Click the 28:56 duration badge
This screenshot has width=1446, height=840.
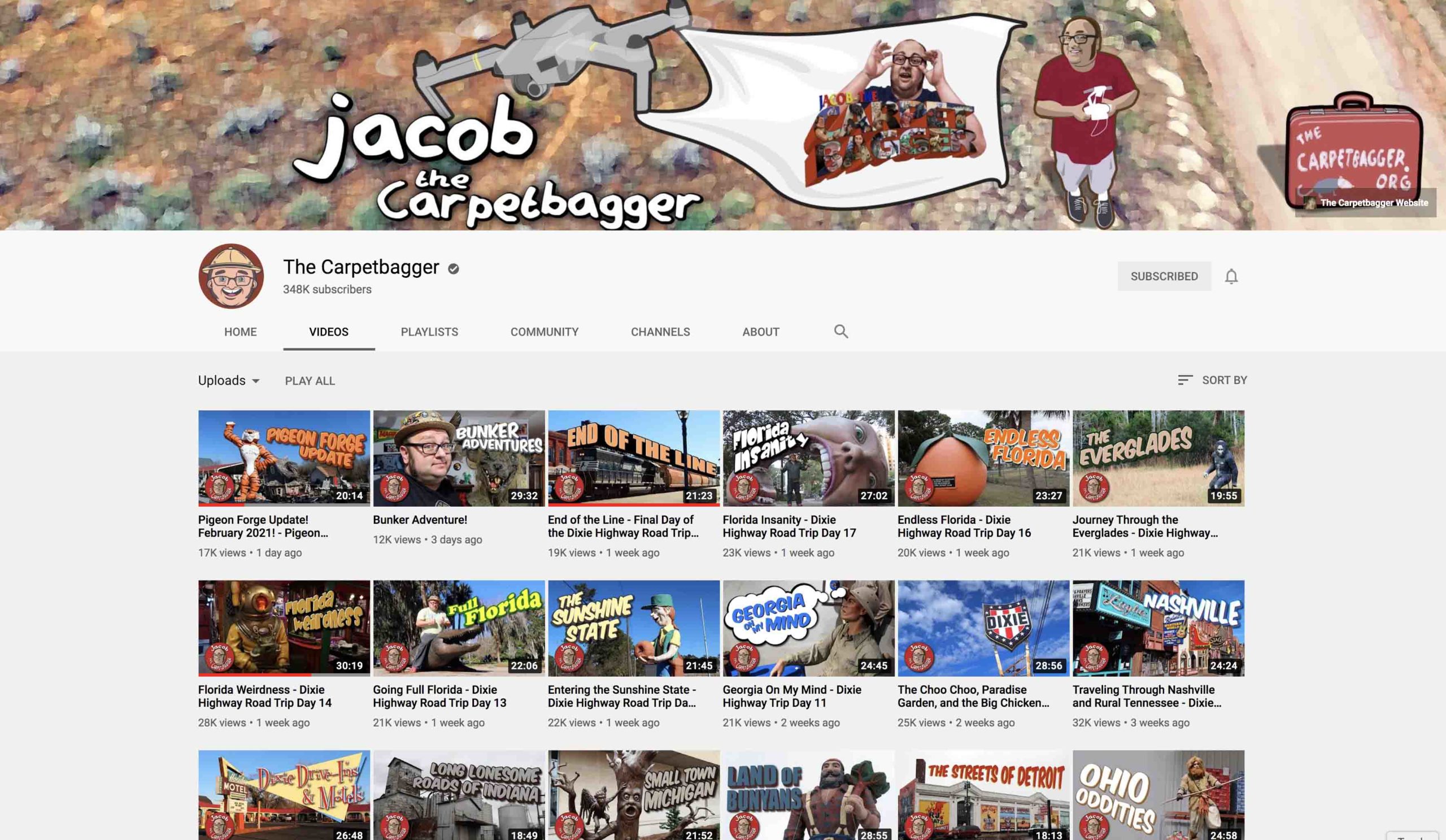pos(1049,665)
